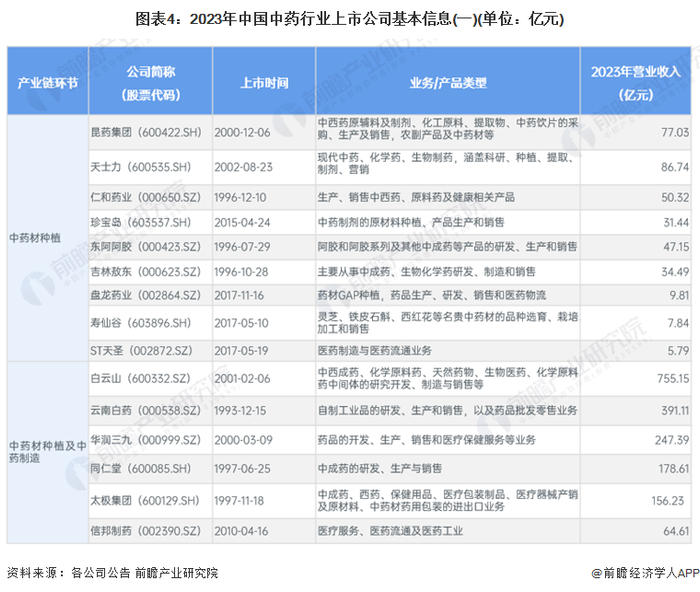Click 医药制造与医药流通业务 description
The width and height of the screenshot is (700, 592).
[x=375, y=351]
